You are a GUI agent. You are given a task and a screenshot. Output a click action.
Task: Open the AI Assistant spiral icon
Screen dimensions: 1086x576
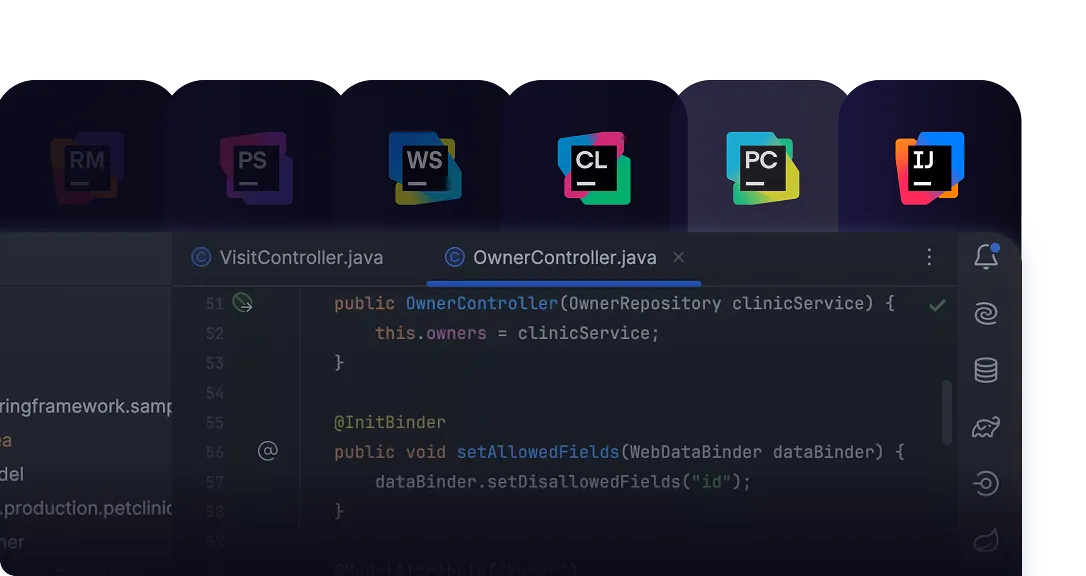coord(986,314)
